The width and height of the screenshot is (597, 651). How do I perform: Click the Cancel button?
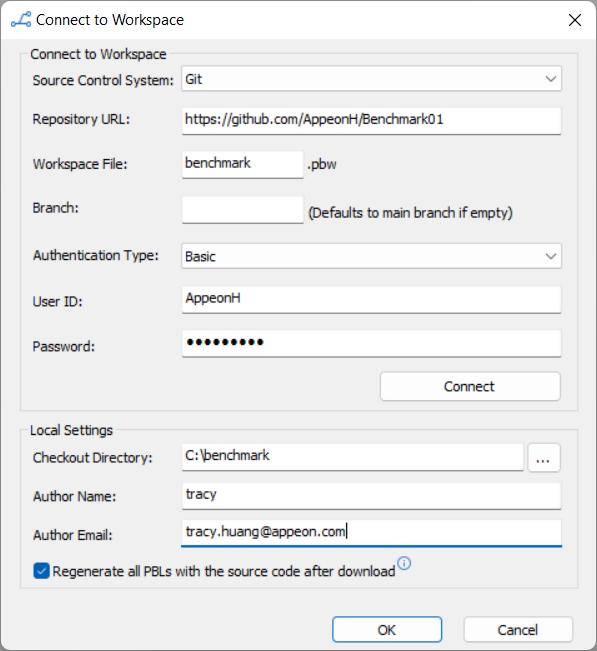tap(518, 629)
